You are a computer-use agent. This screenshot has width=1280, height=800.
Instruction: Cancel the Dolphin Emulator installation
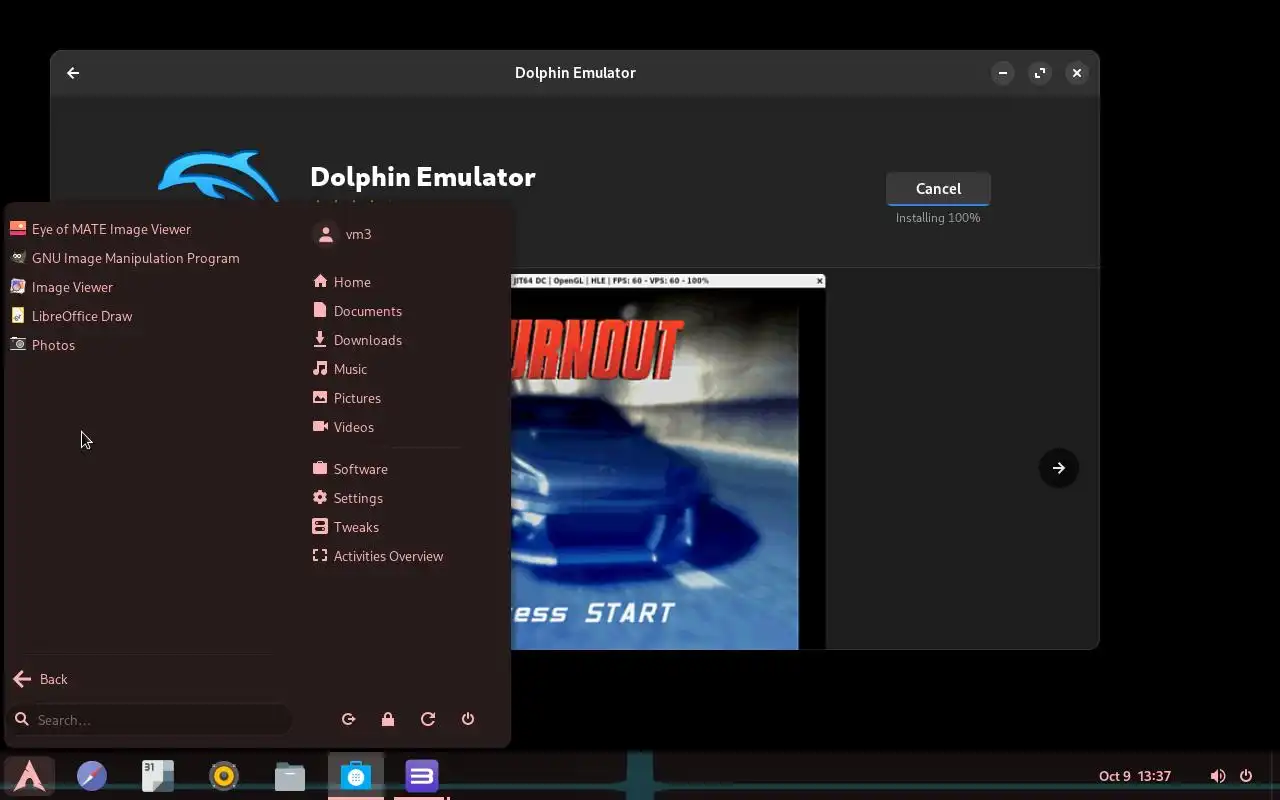pos(938,189)
